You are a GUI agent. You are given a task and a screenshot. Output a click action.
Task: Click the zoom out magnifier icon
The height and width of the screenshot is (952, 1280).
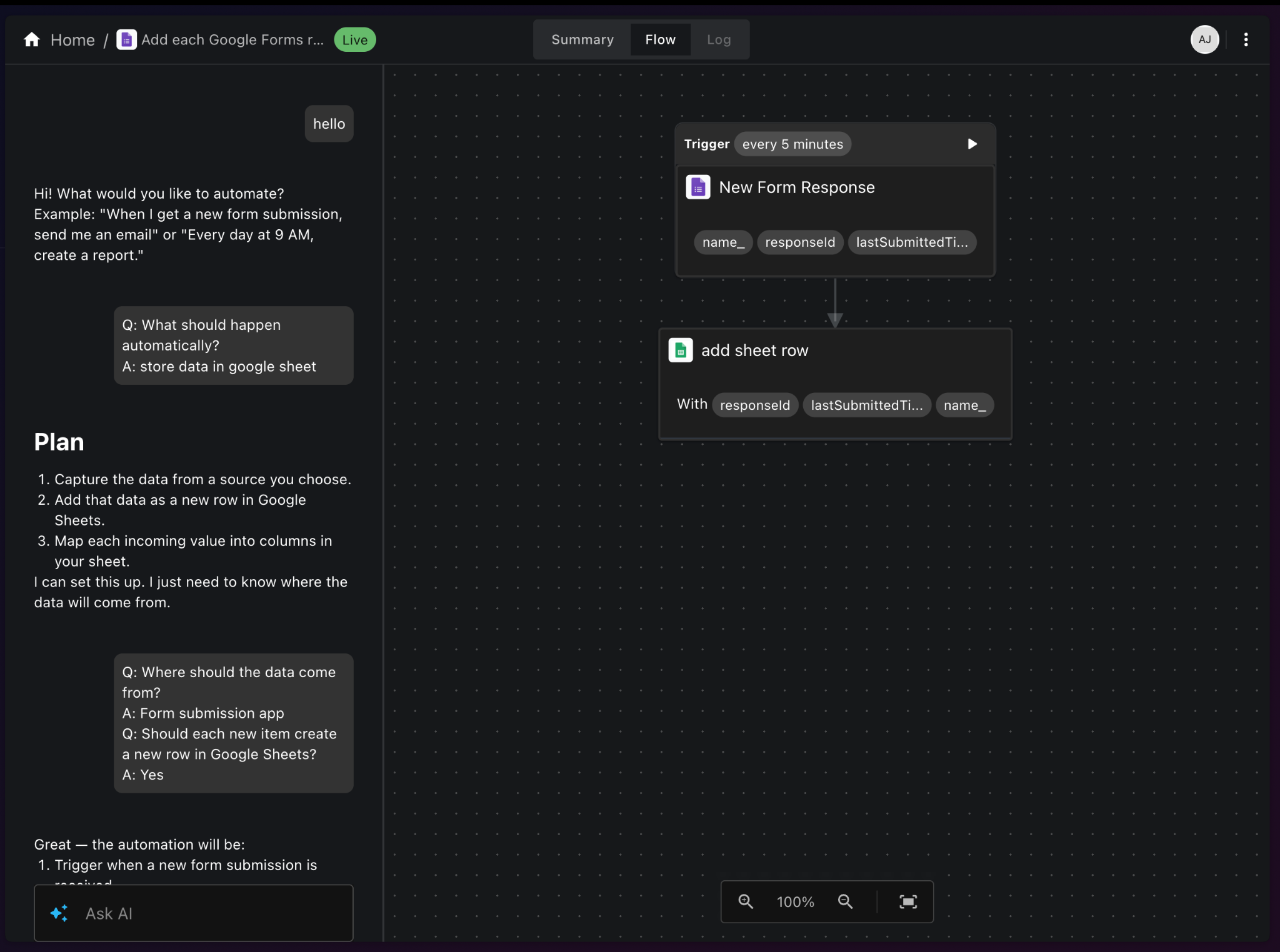click(x=845, y=901)
